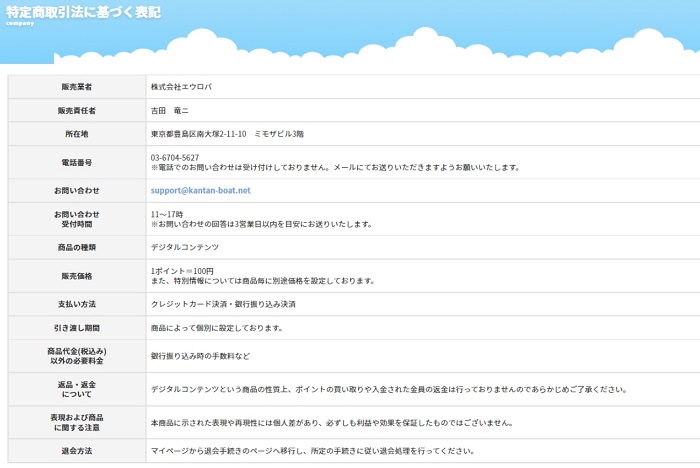
Task: Select the 支払い方法 row label
Action: tap(77, 304)
